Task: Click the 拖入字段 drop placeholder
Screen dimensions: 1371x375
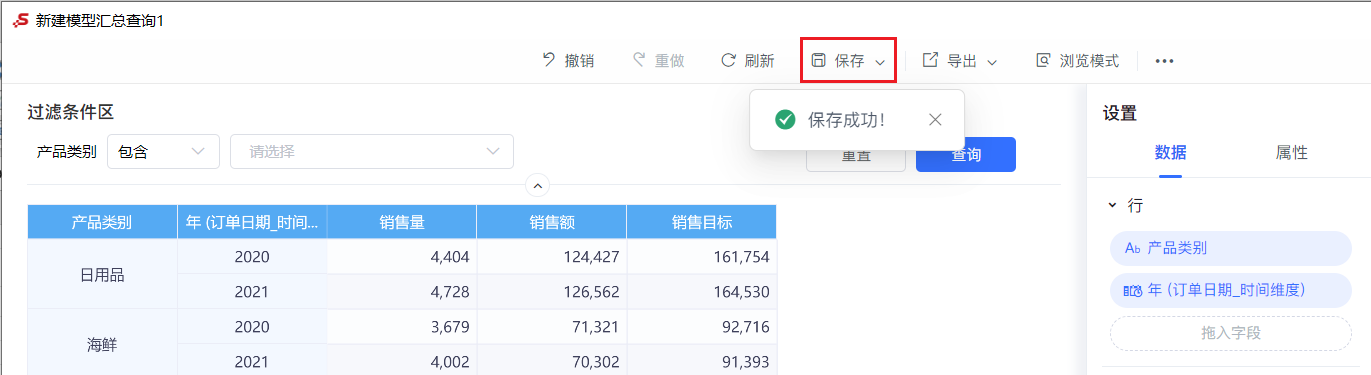Action: pos(1231,333)
